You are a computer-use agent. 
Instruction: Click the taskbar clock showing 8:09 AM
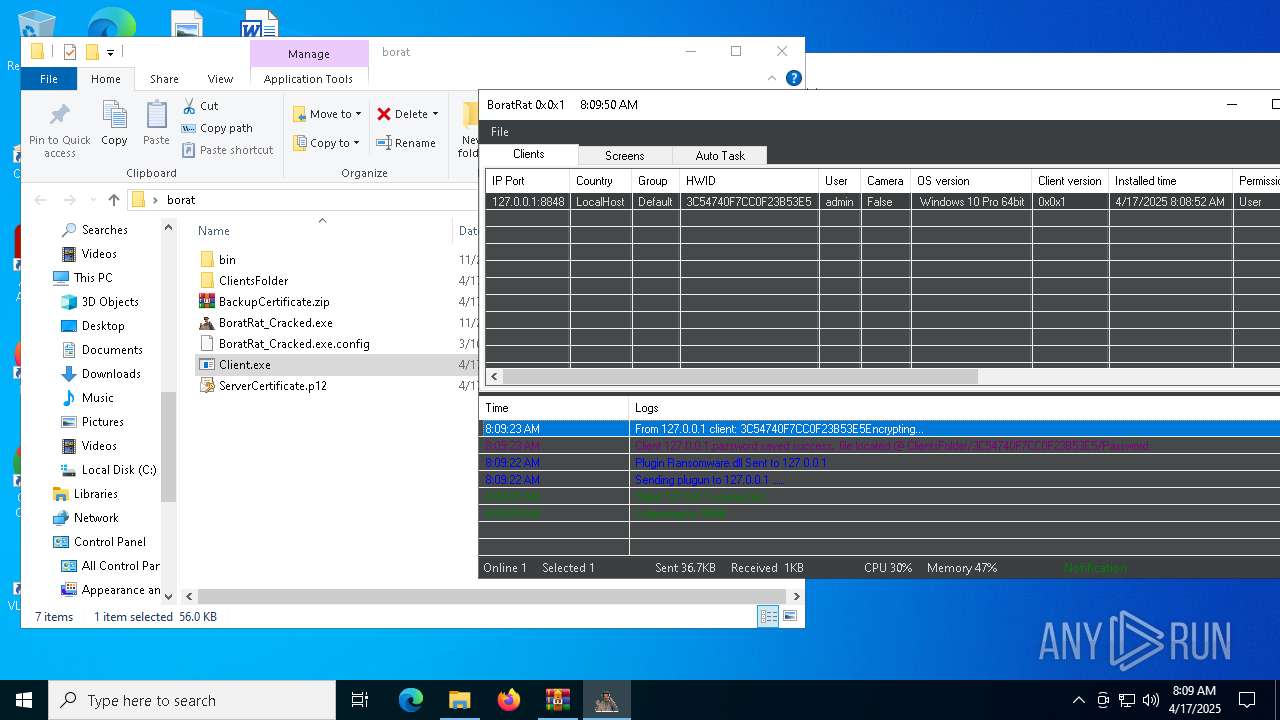click(x=1194, y=700)
